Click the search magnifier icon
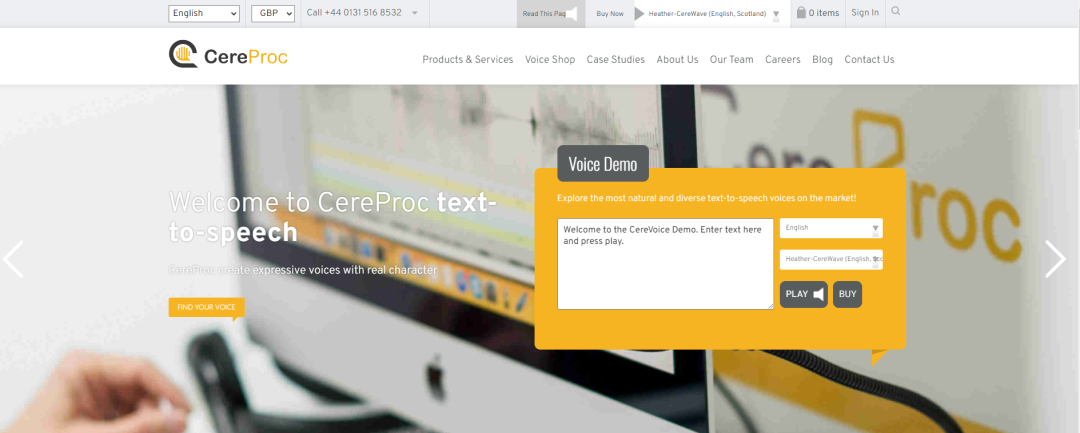 (x=895, y=12)
